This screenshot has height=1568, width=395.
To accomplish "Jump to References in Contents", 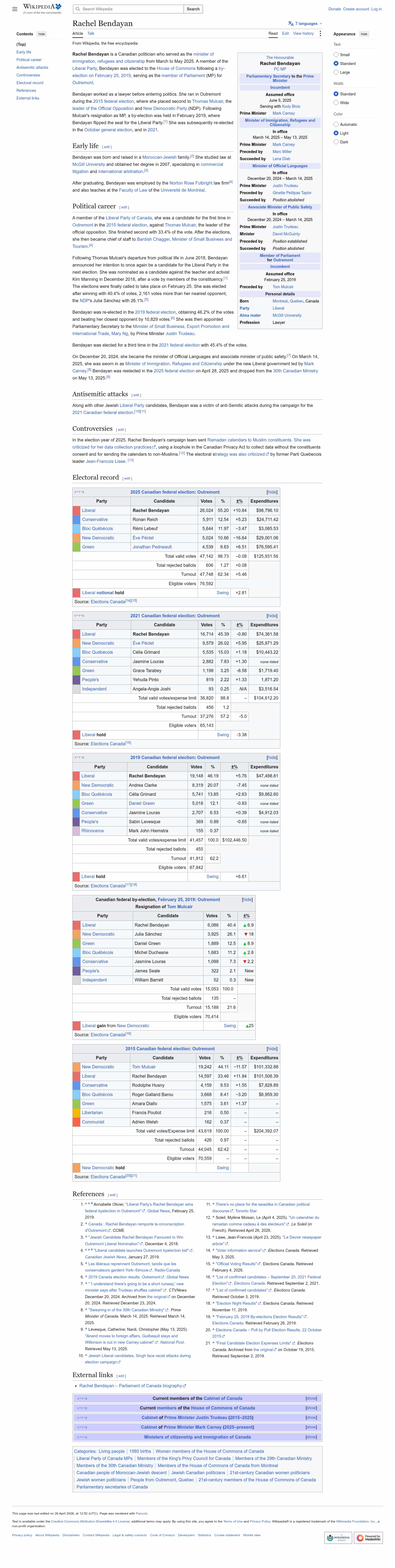I will (x=26, y=91).
